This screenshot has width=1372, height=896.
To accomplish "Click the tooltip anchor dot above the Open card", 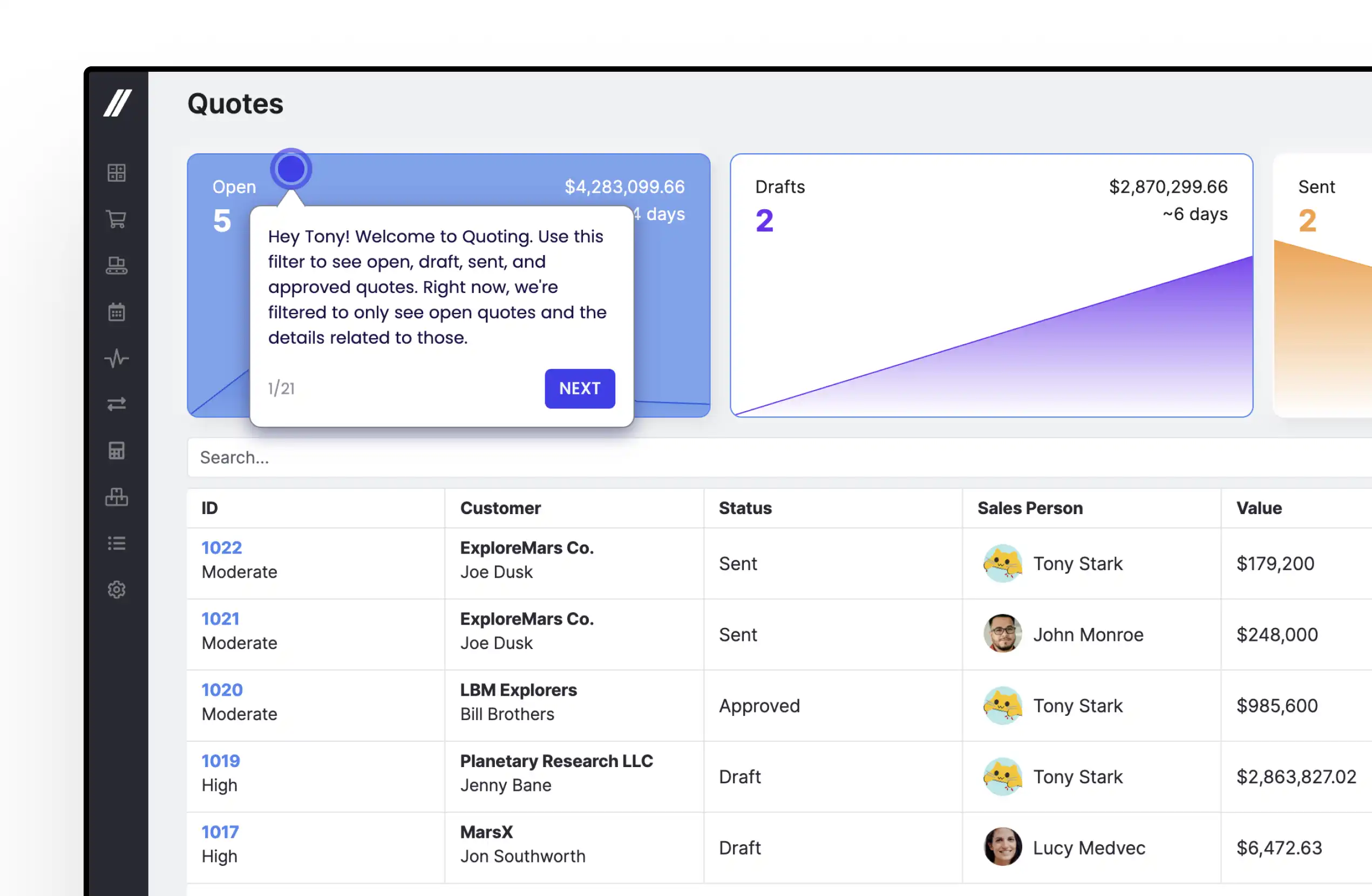I will [x=291, y=168].
